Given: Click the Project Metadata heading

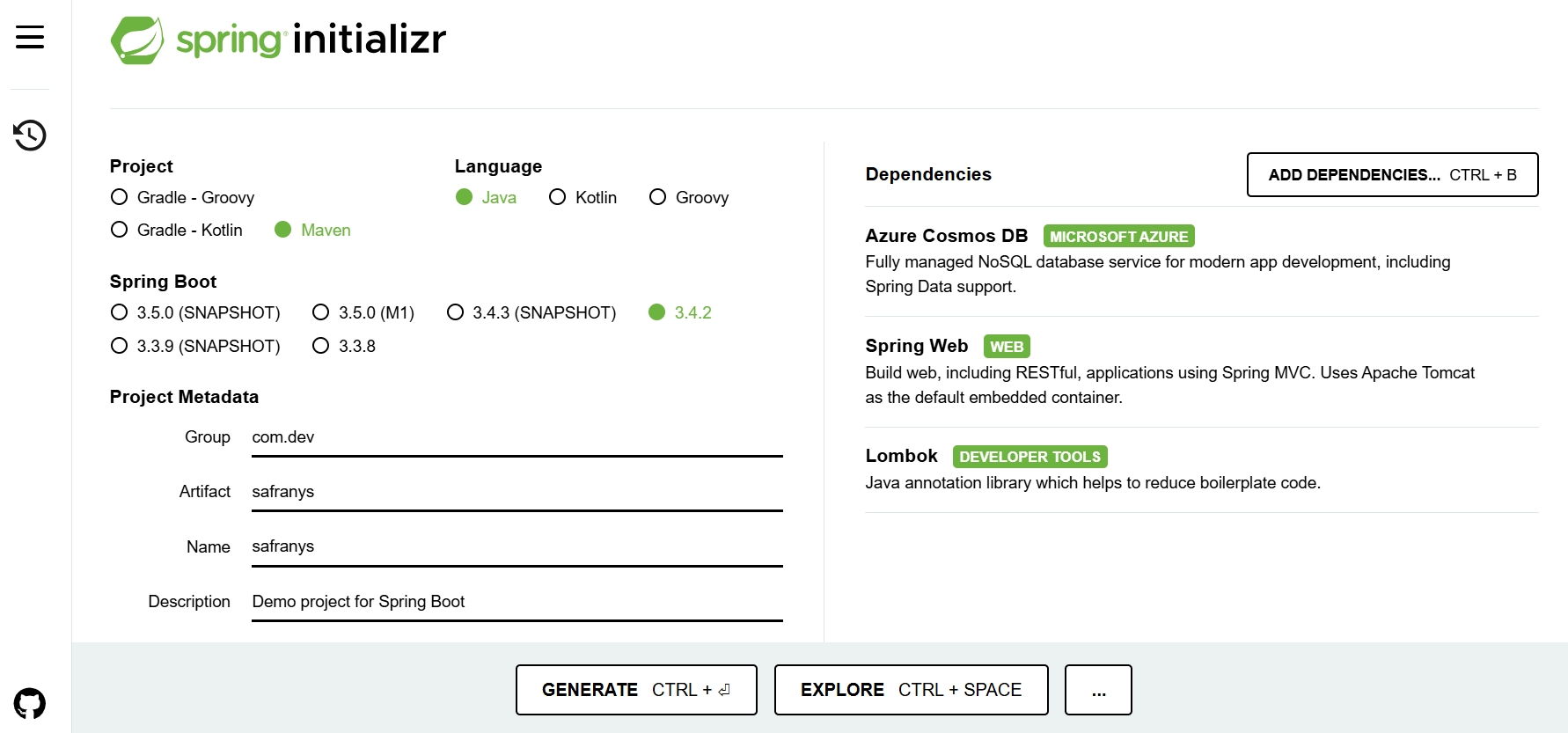Looking at the screenshot, I should tap(184, 397).
